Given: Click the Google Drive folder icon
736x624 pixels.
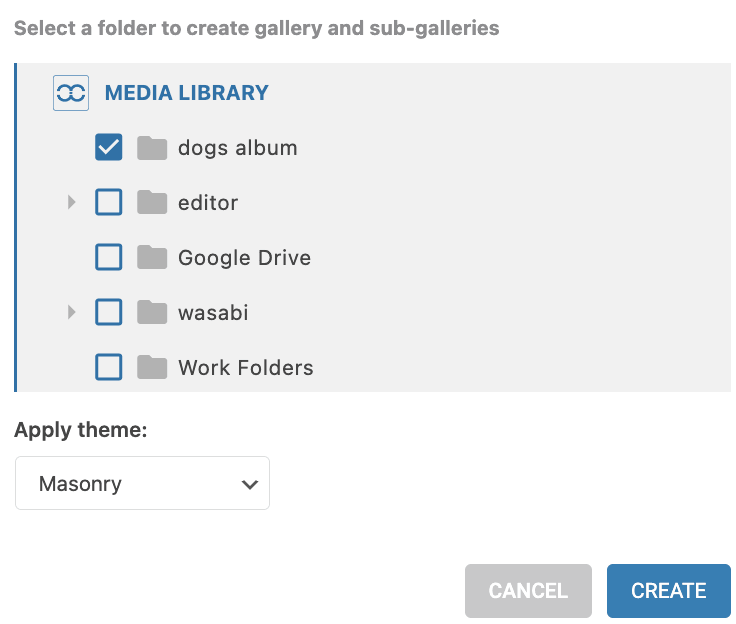Looking at the screenshot, I should pos(152,258).
